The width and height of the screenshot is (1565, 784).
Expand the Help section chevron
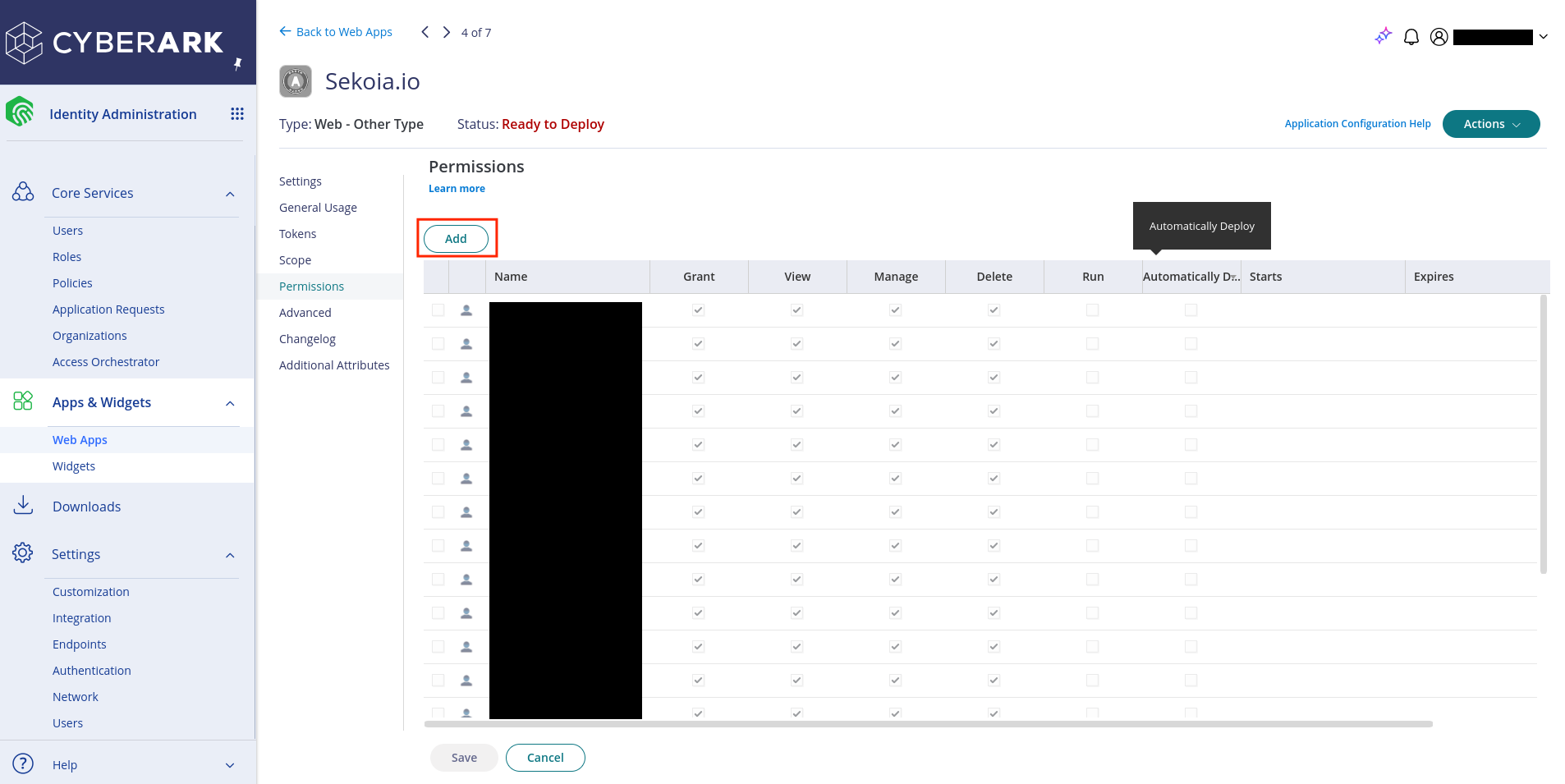coord(230,765)
